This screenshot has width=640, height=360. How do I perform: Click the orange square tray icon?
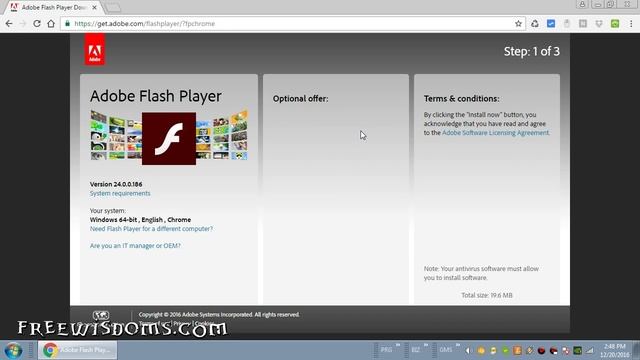pos(517,350)
